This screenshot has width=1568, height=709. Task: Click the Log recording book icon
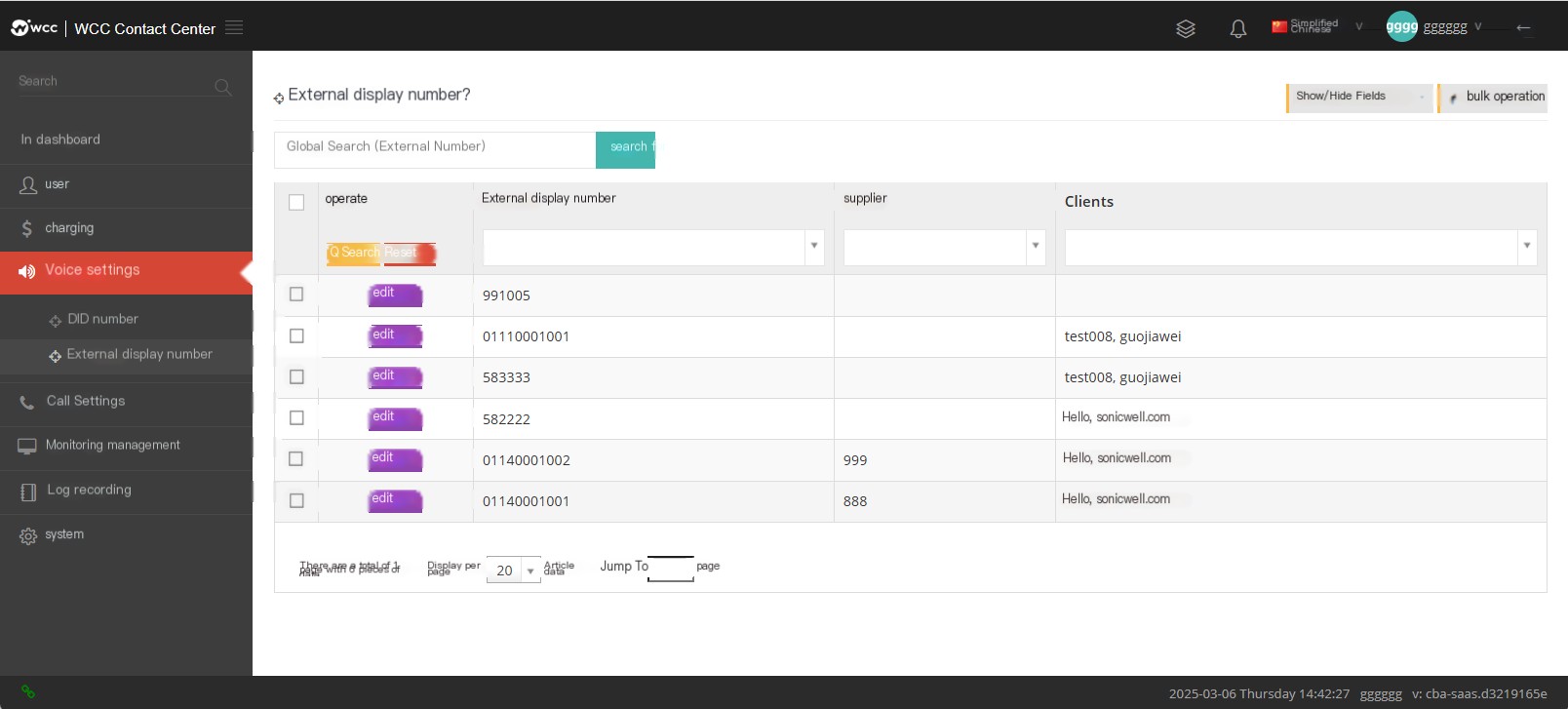[x=28, y=492]
